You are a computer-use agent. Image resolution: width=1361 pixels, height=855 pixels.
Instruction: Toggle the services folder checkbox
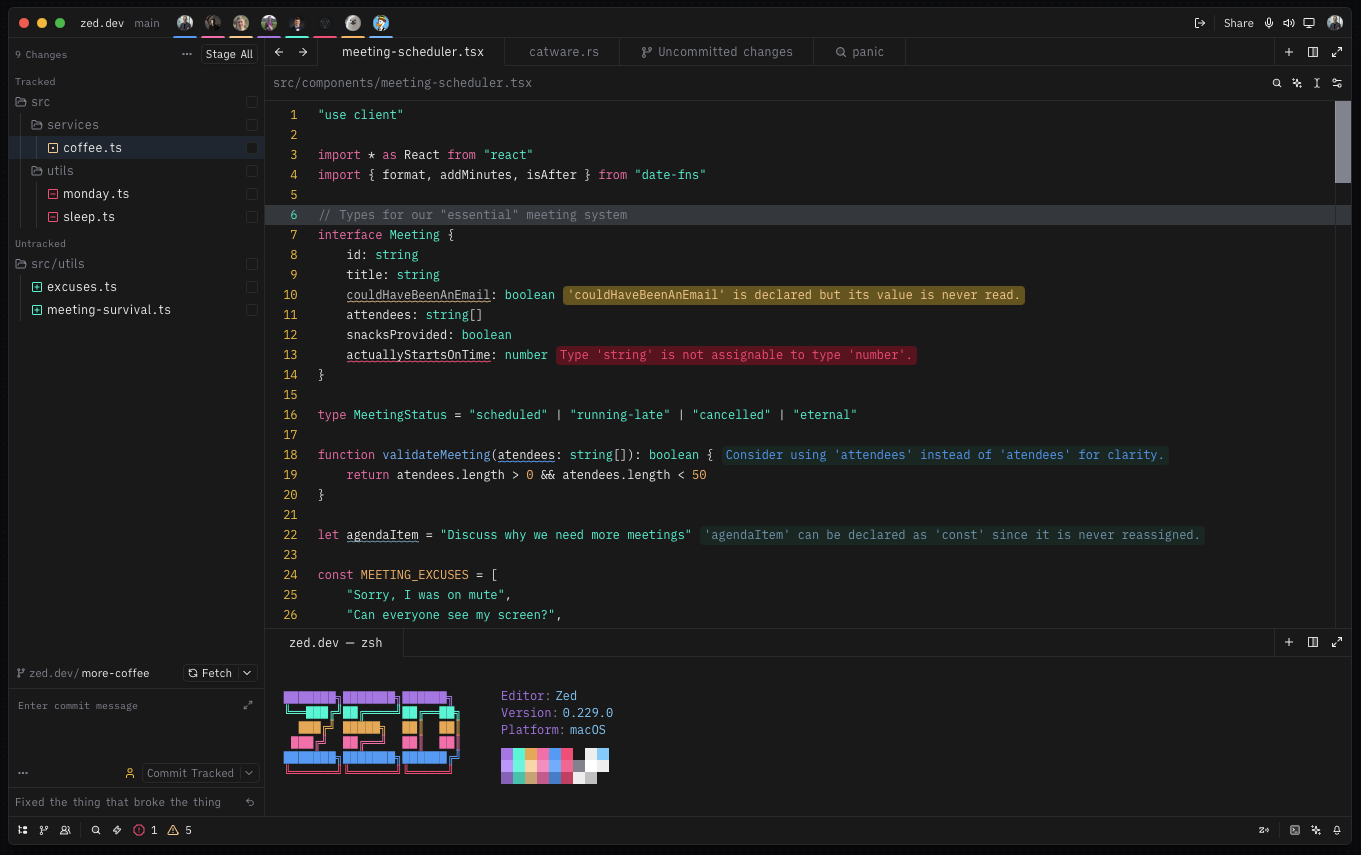point(252,125)
